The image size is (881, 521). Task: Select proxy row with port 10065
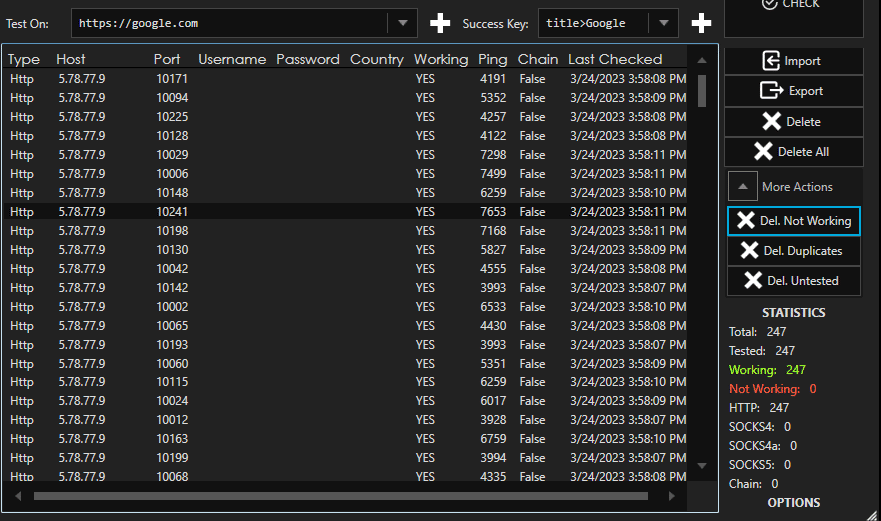[x=346, y=326]
